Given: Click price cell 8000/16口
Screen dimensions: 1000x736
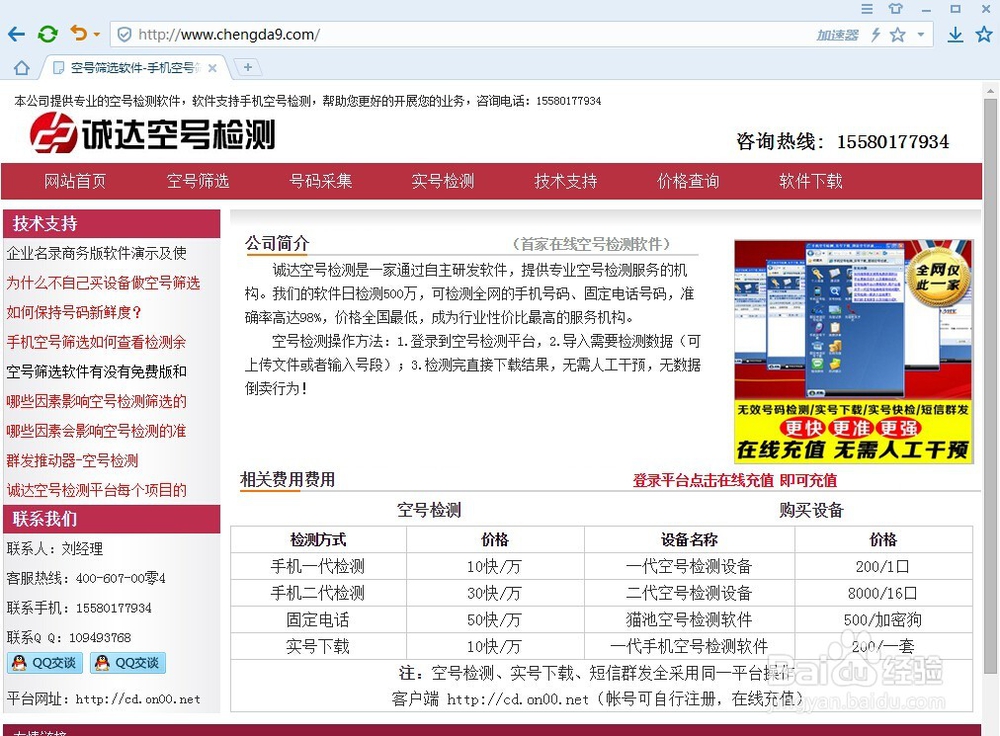Looking at the screenshot, I should (x=883, y=593).
